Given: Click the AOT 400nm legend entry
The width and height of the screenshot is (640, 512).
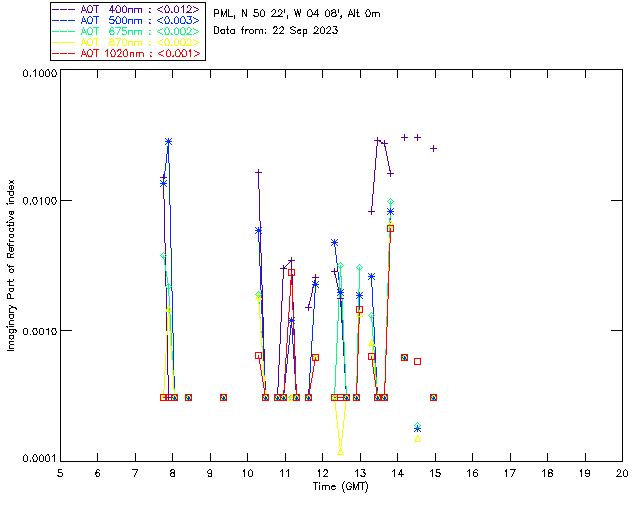Looking at the screenshot, I should click(127, 9).
